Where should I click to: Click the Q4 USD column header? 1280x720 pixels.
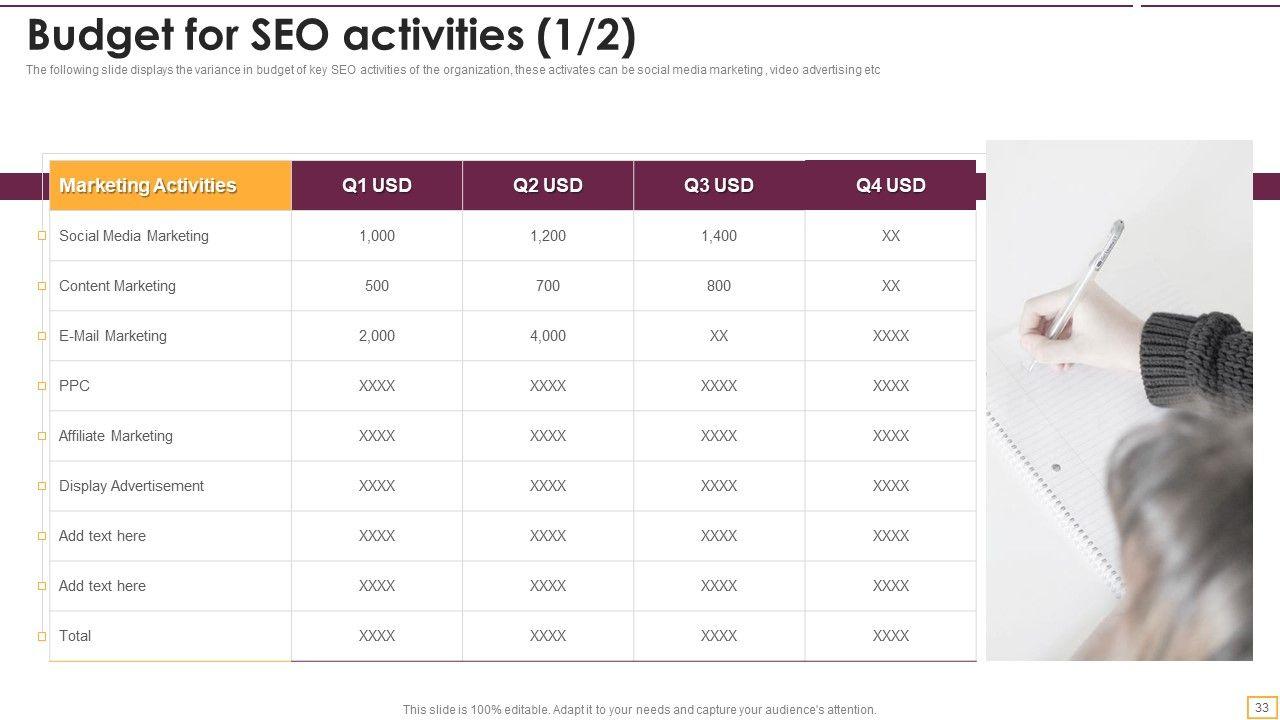pyautogui.click(x=890, y=185)
